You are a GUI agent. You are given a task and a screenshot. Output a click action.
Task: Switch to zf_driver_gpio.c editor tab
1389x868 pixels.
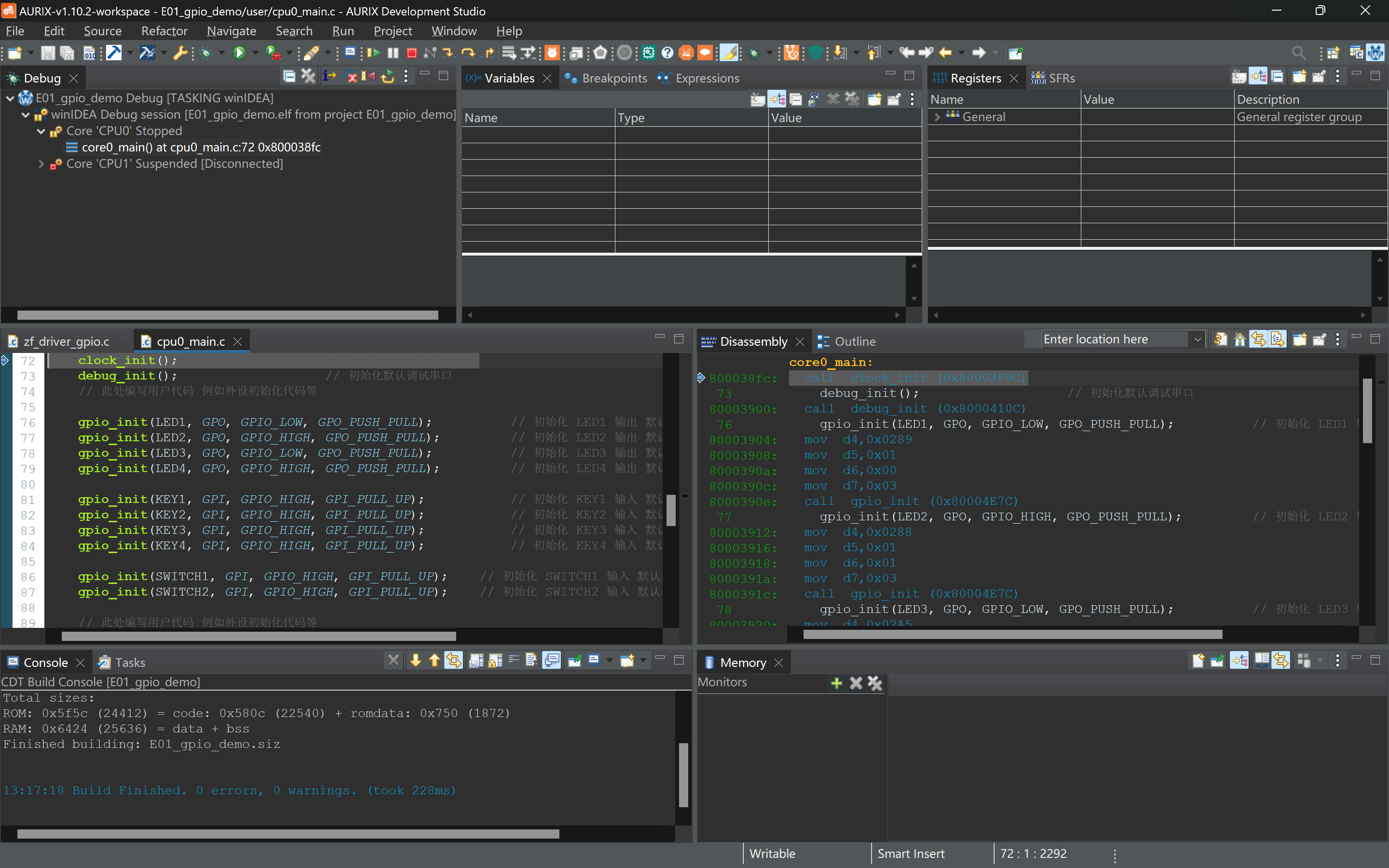[x=66, y=341]
